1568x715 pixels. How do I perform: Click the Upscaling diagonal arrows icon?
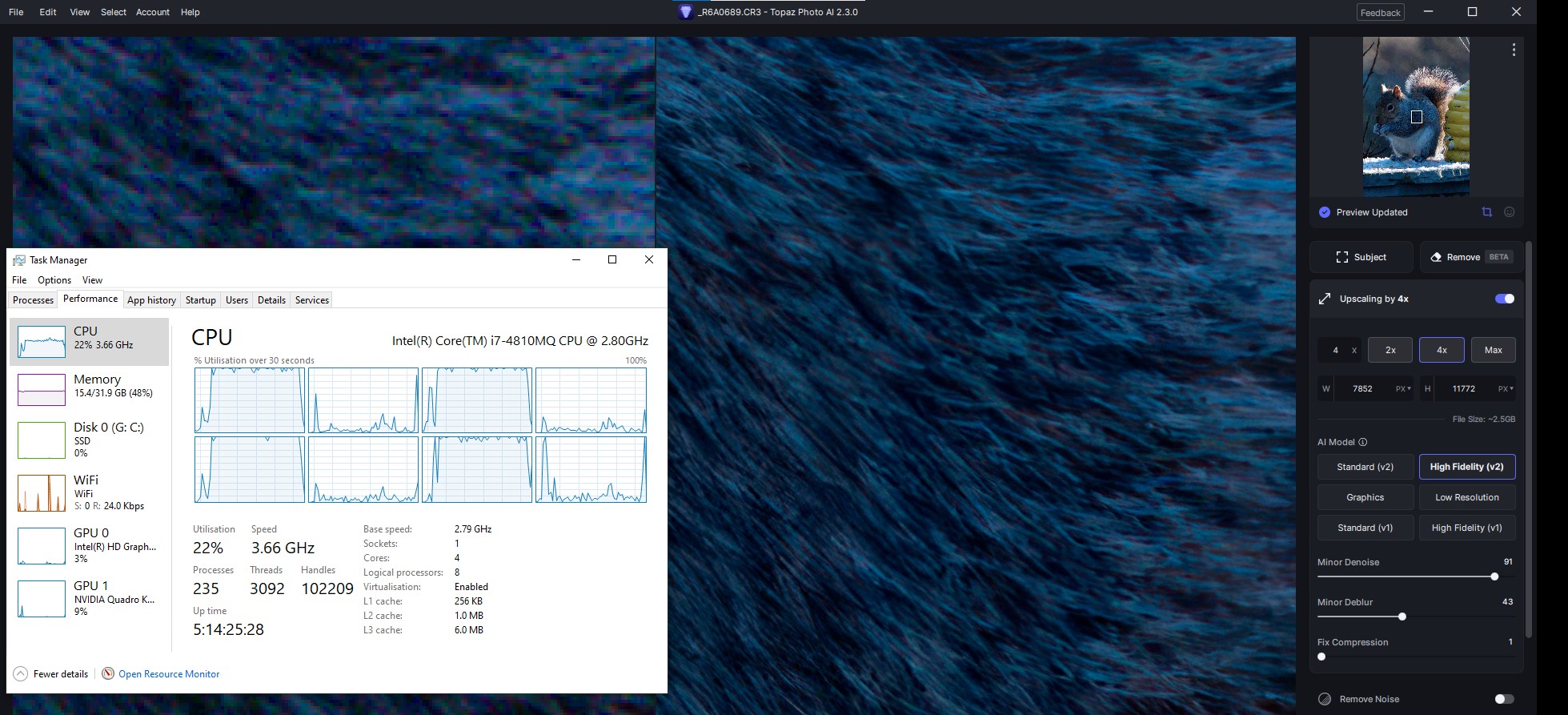(1325, 299)
